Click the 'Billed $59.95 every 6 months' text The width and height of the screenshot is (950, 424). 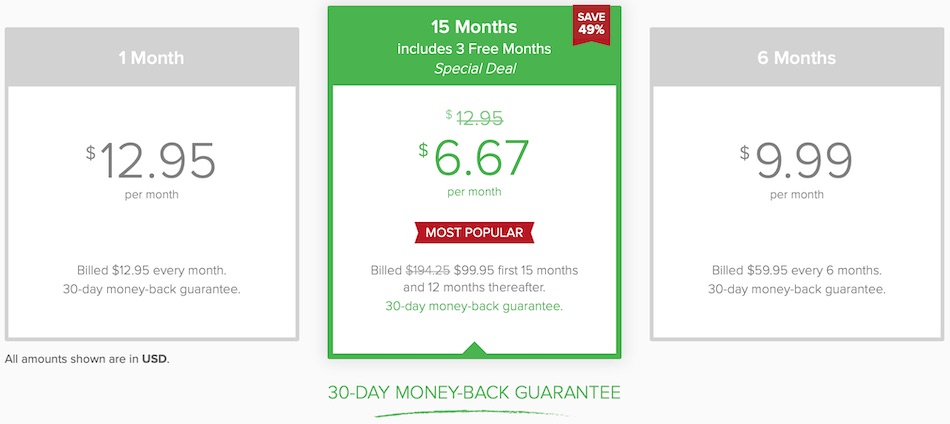point(797,270)
